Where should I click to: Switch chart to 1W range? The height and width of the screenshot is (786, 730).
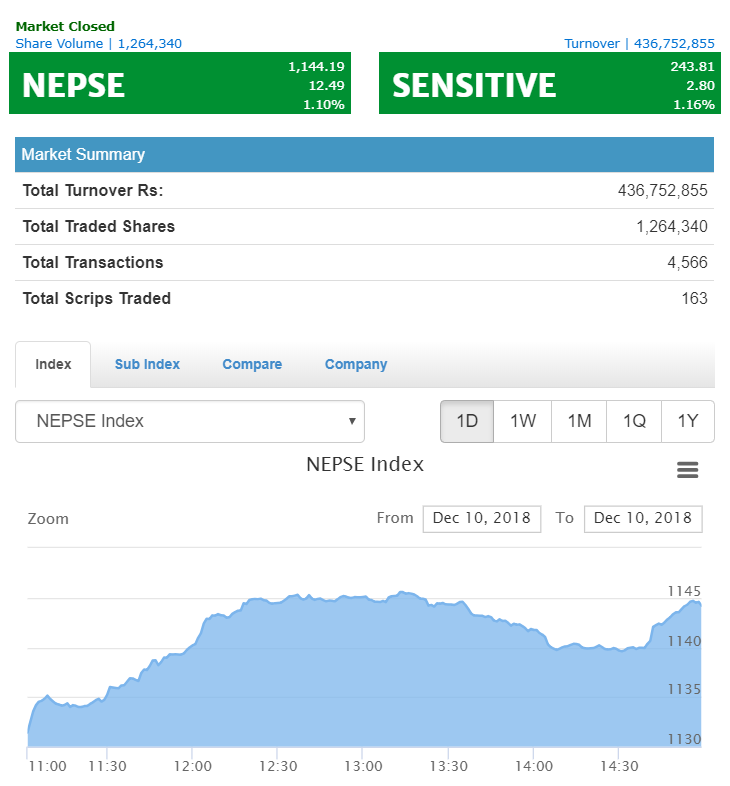pyautogui.click(x=522, y=421)
